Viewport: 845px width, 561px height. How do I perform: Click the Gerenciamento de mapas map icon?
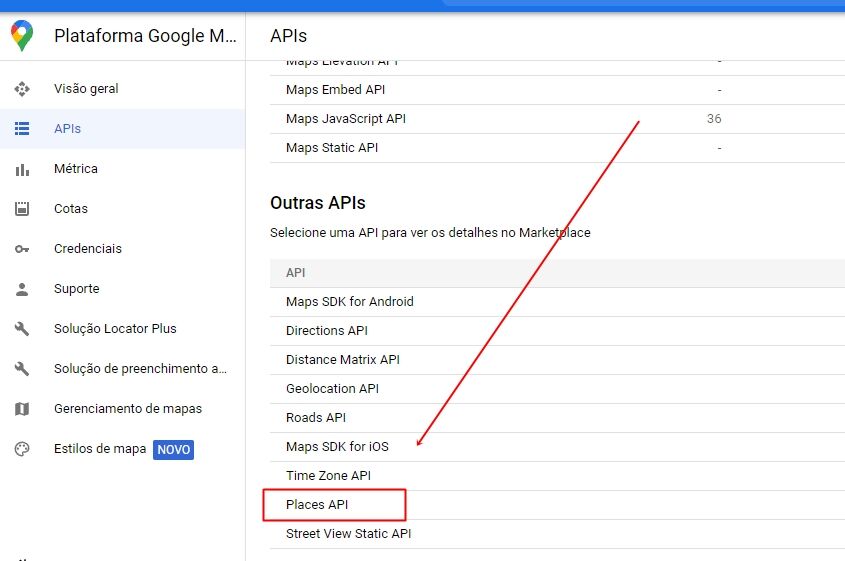(22, 409)
